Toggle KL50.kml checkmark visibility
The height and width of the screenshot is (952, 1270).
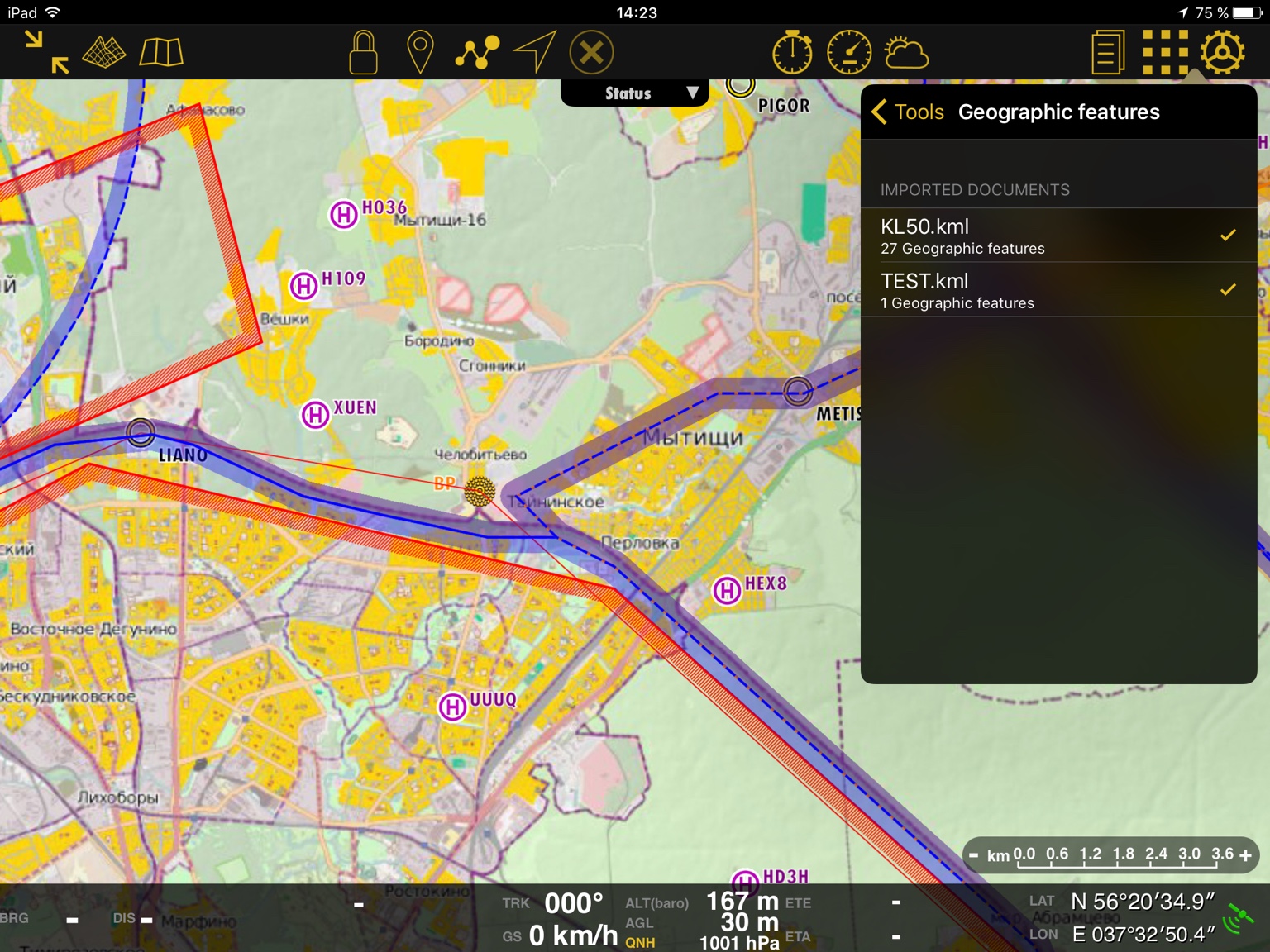click(x=1228, y=236)
